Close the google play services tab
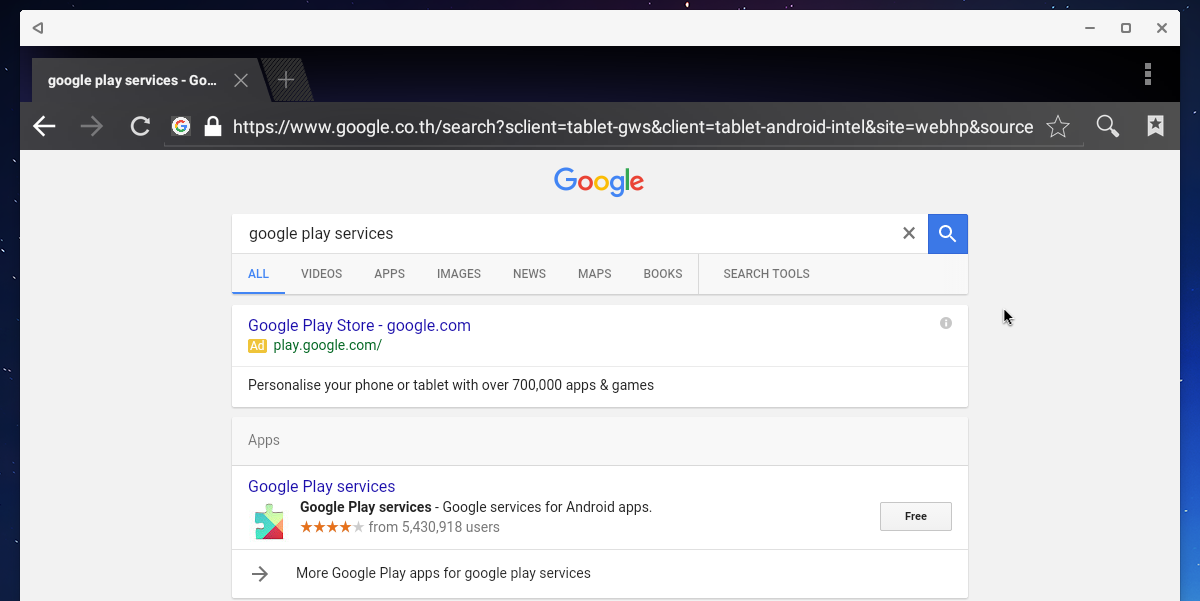The height and width of the screenshot is (601, 1200). click(241, 80)
